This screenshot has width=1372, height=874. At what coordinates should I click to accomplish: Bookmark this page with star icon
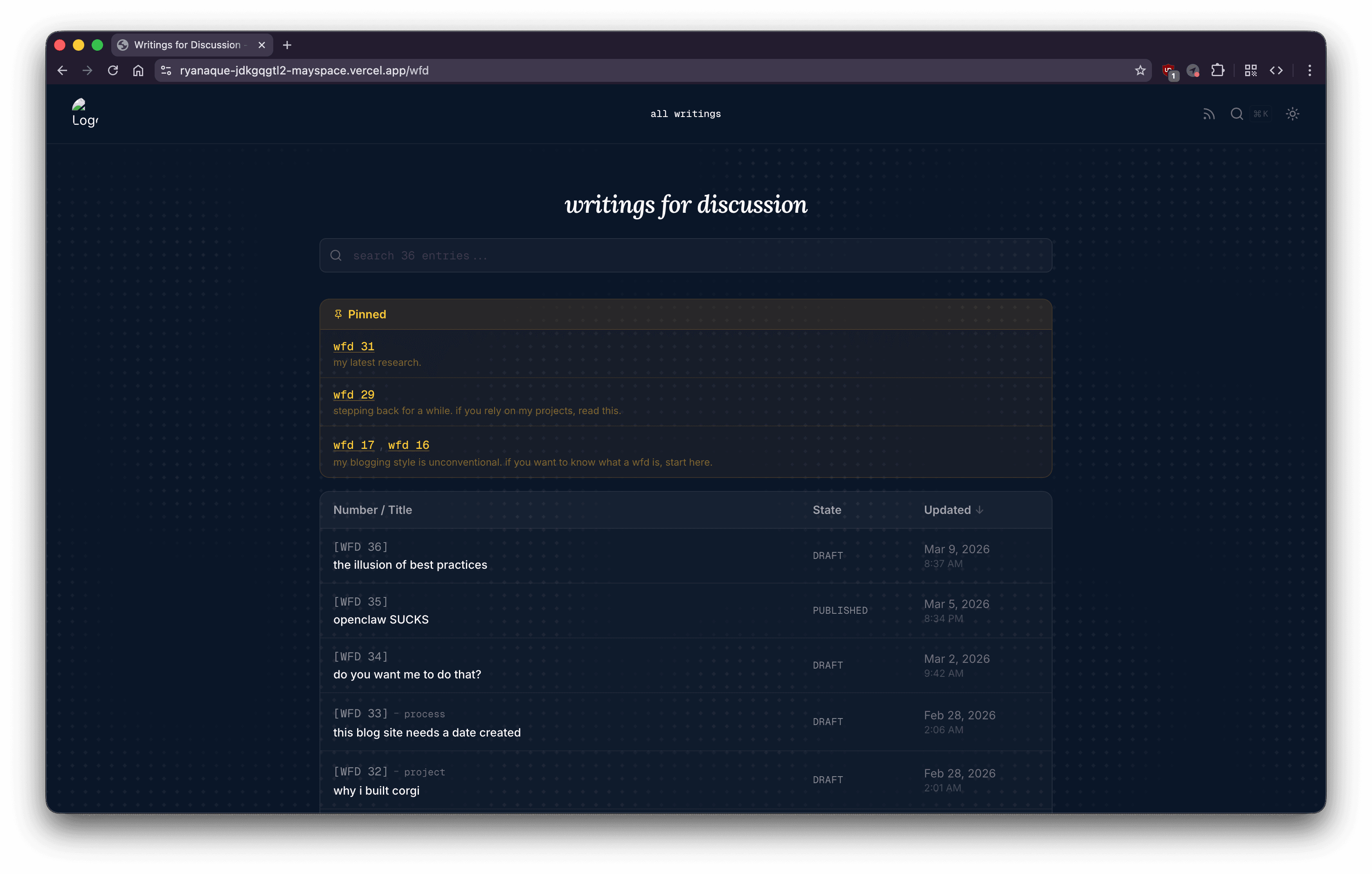click(1140, 70)
